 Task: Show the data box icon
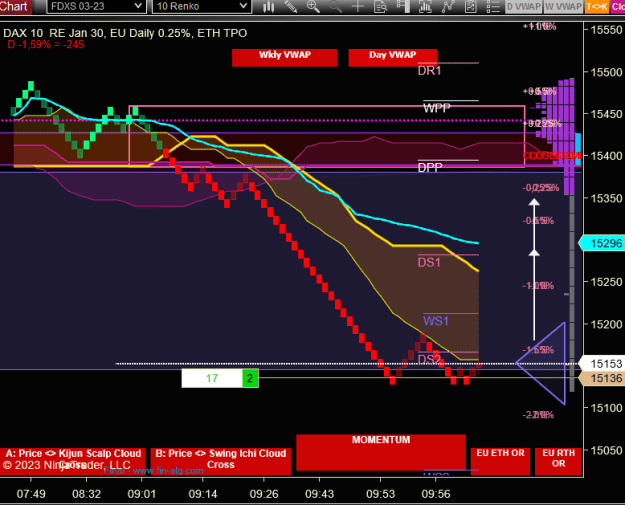coord(381,6)
